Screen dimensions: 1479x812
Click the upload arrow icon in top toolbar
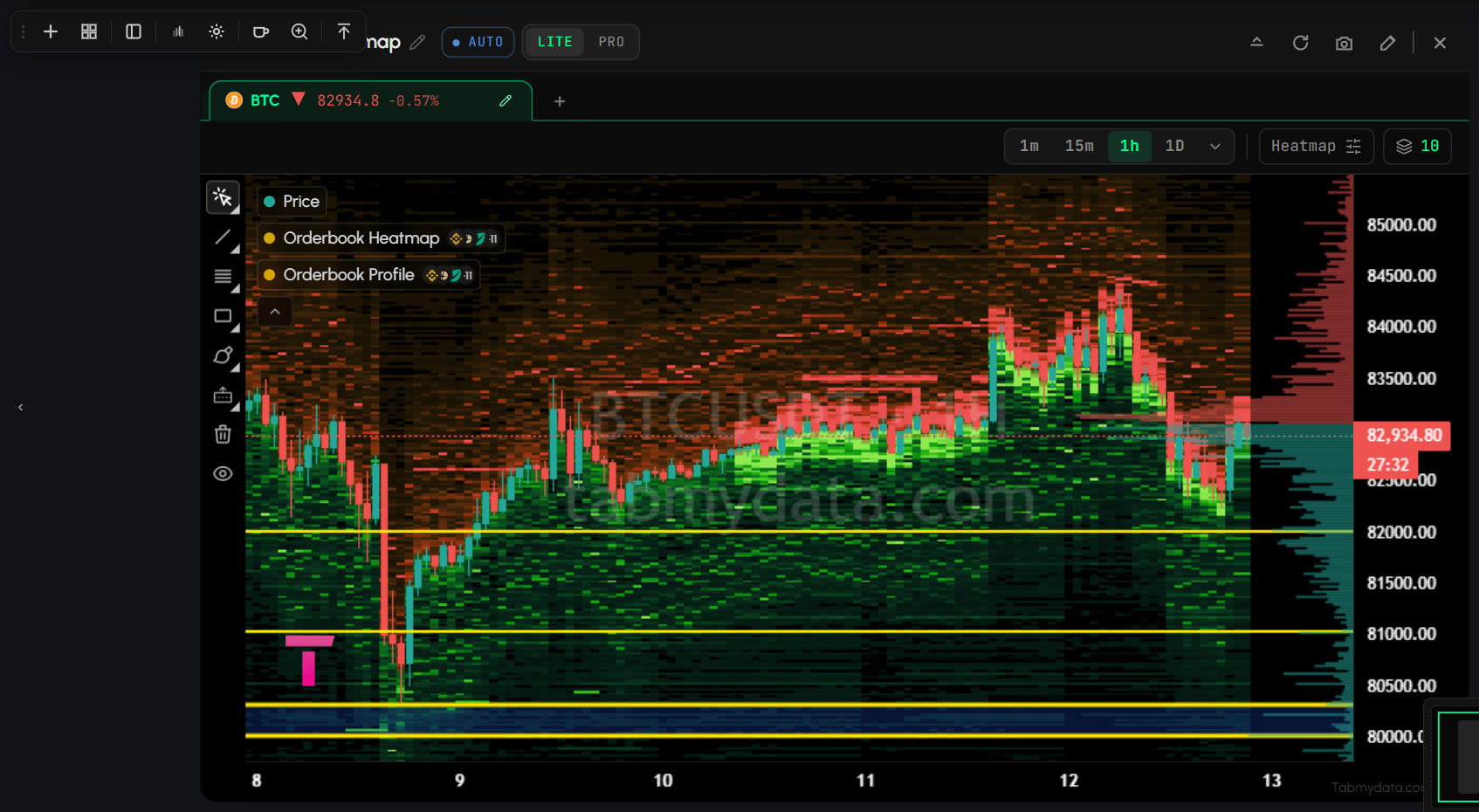[x=344, y=31]
